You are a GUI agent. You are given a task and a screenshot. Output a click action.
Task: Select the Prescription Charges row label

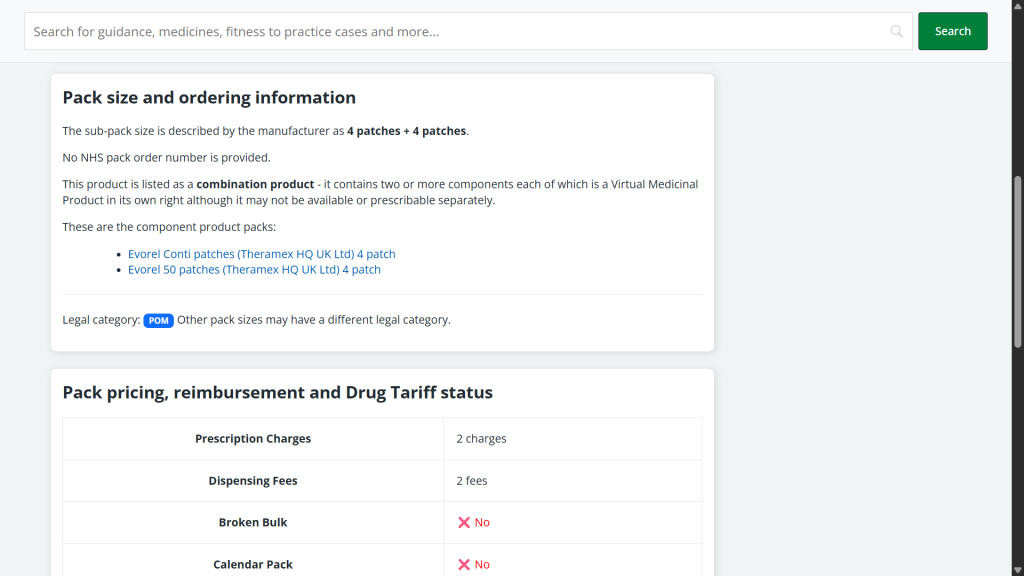pos(253,439)
